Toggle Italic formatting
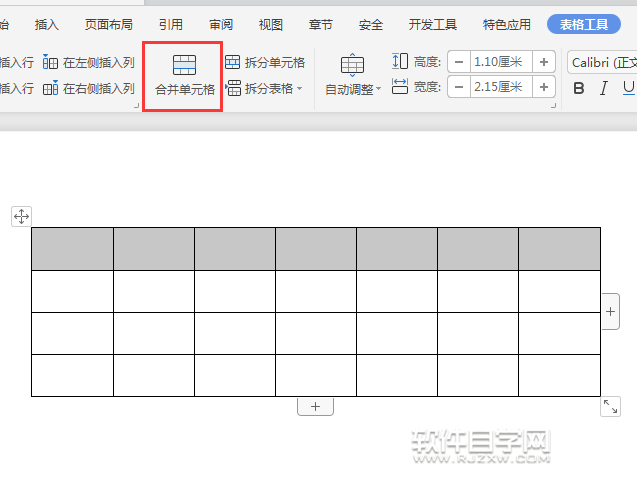This screenshot has height=487, width=637. tap(604, 88)
